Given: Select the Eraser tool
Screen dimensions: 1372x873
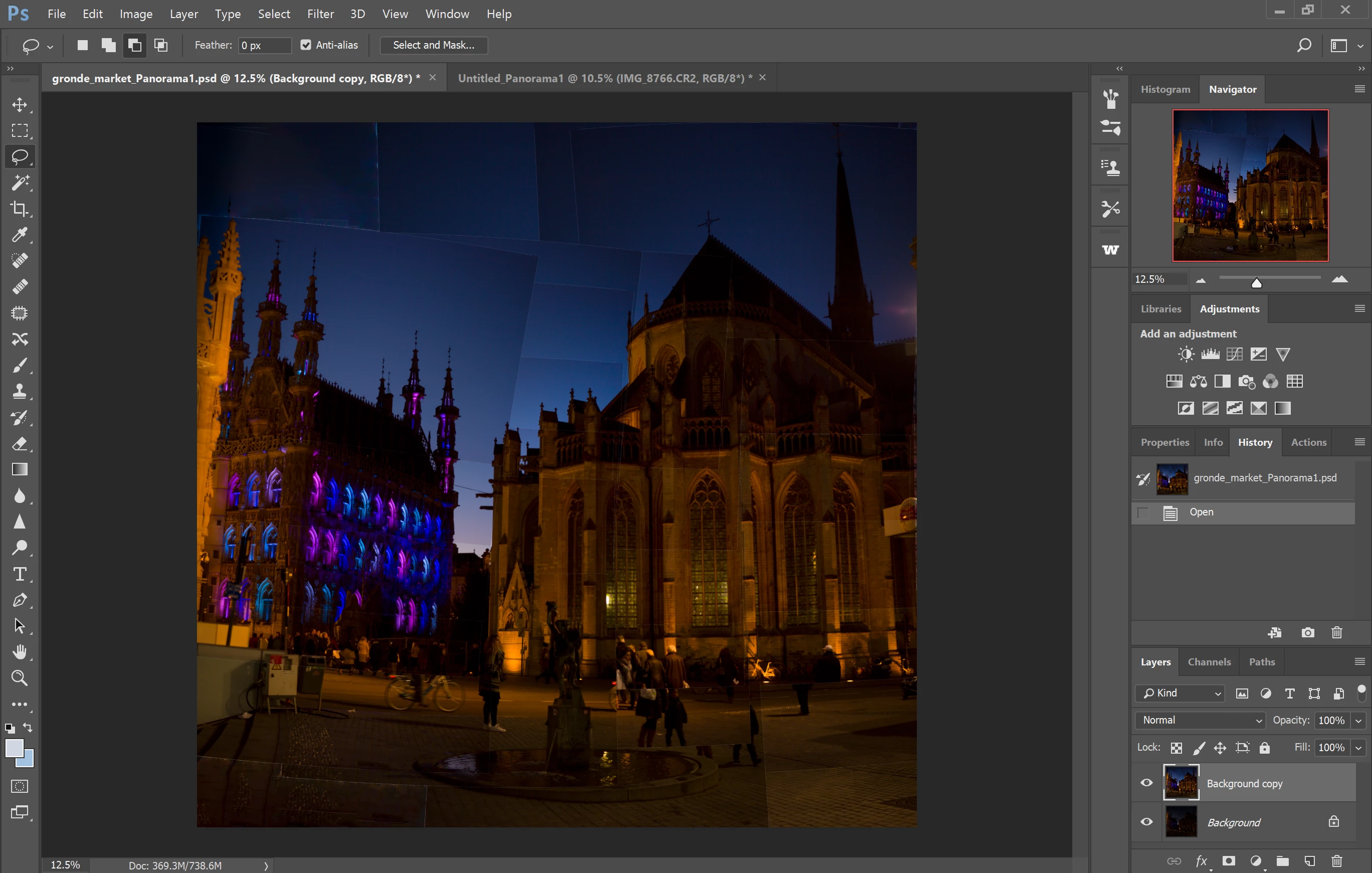Looking at the screenshot, I should [x=20, y=443].
